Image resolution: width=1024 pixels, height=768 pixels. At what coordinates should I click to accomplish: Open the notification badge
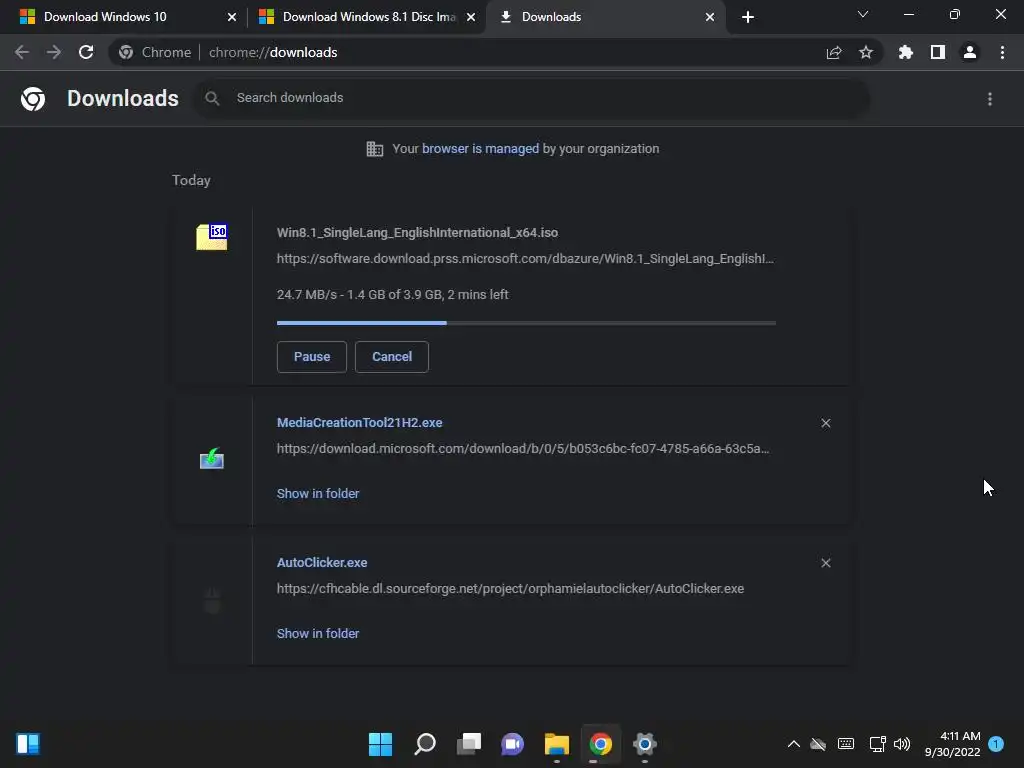click(996, 744)
